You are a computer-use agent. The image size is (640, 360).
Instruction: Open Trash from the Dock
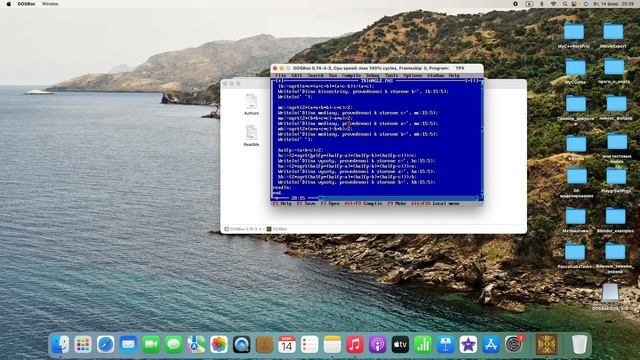click(579, 344)
